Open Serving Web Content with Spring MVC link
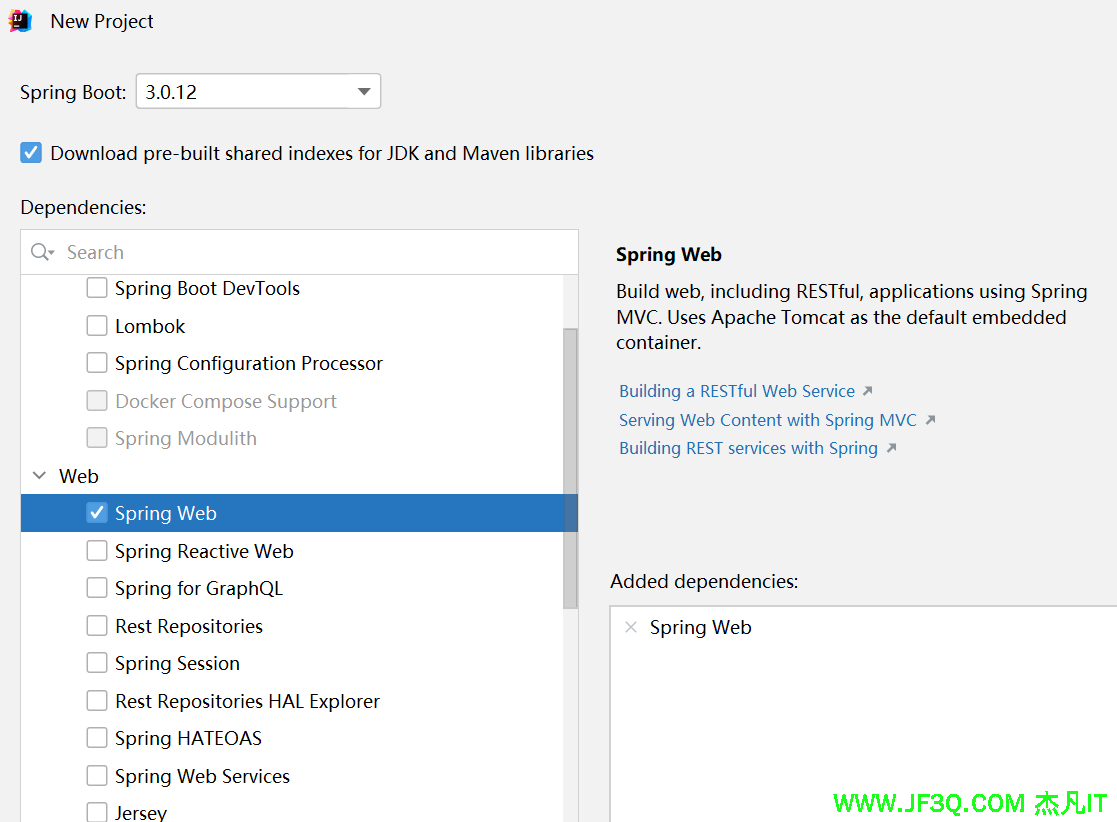 point(767,420)
